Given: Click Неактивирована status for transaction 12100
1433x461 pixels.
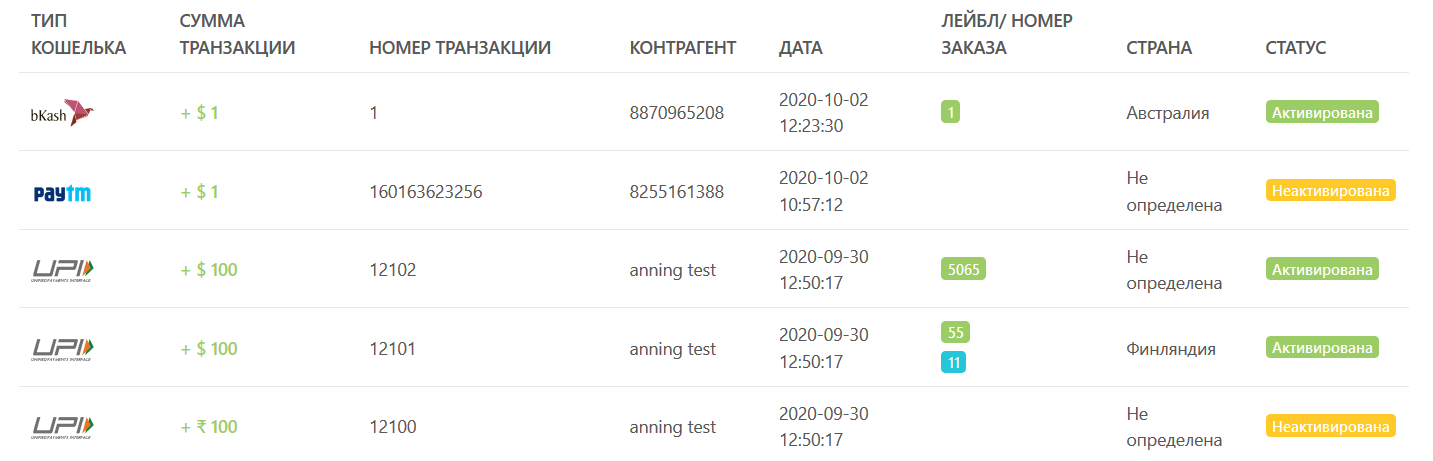Looking at the screenshot, I should 1330,426.
